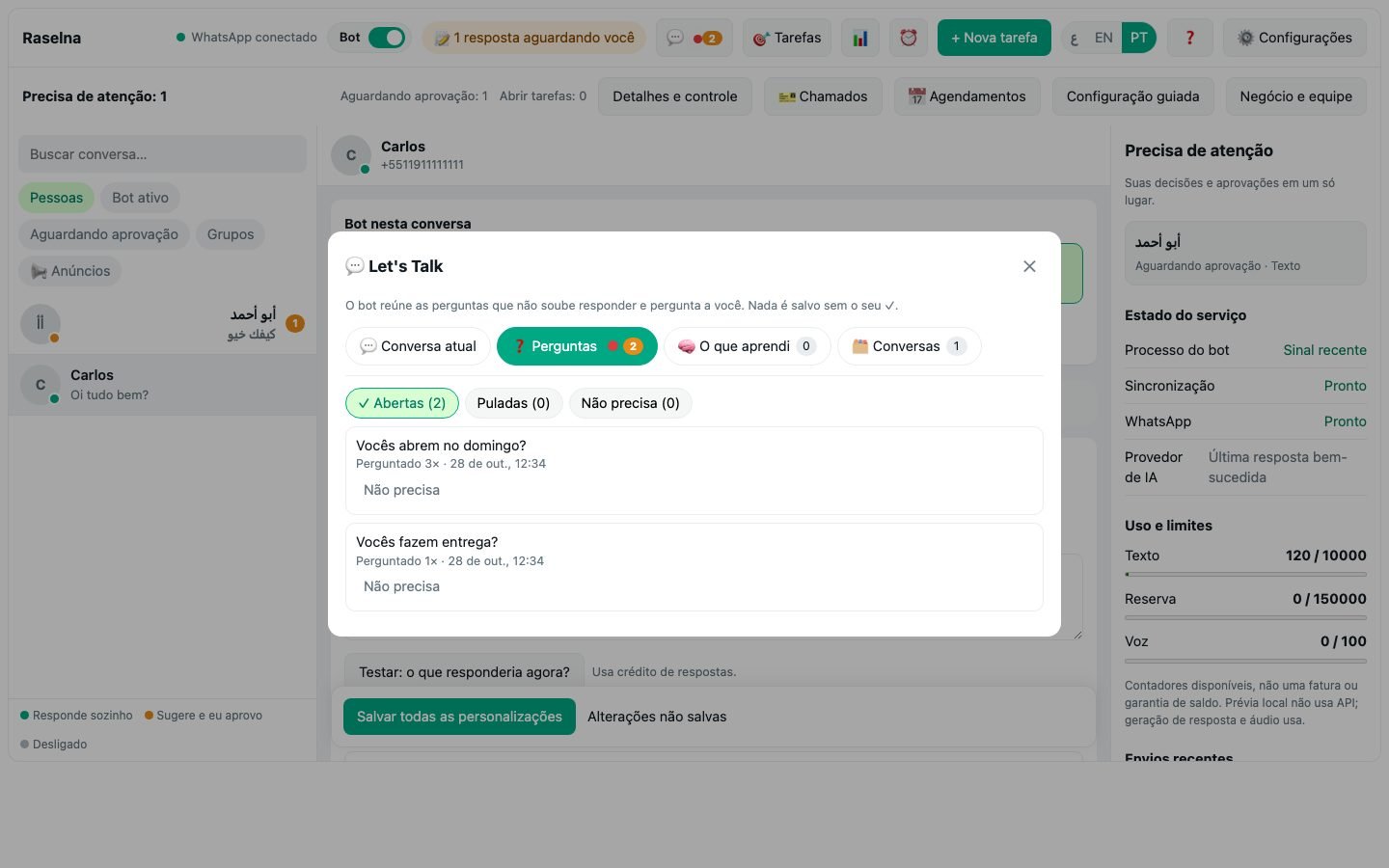Create a task with Nova tarefa

(x=994, y=38)
